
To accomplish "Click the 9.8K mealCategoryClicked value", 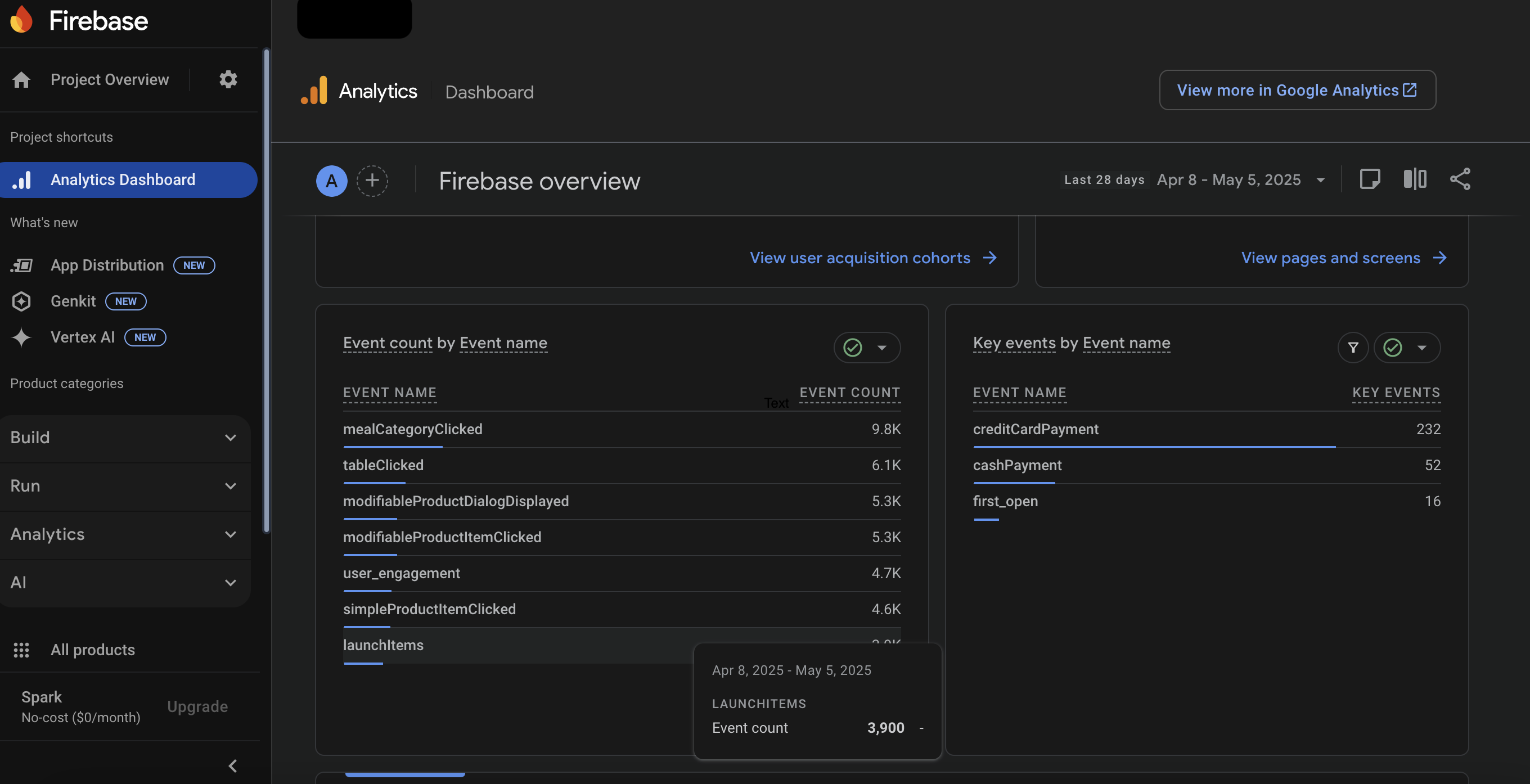I will coord(885,430).
